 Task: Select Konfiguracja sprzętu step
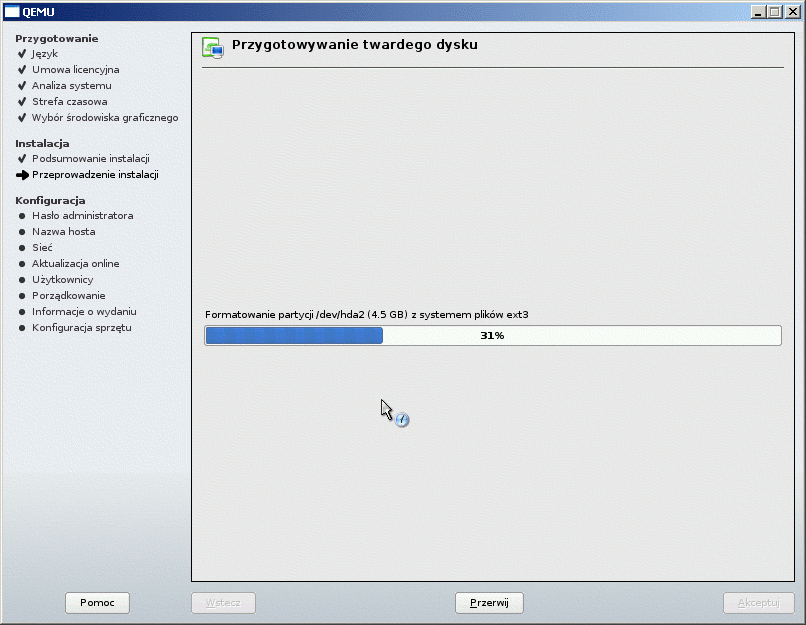(x=81, y=328)
